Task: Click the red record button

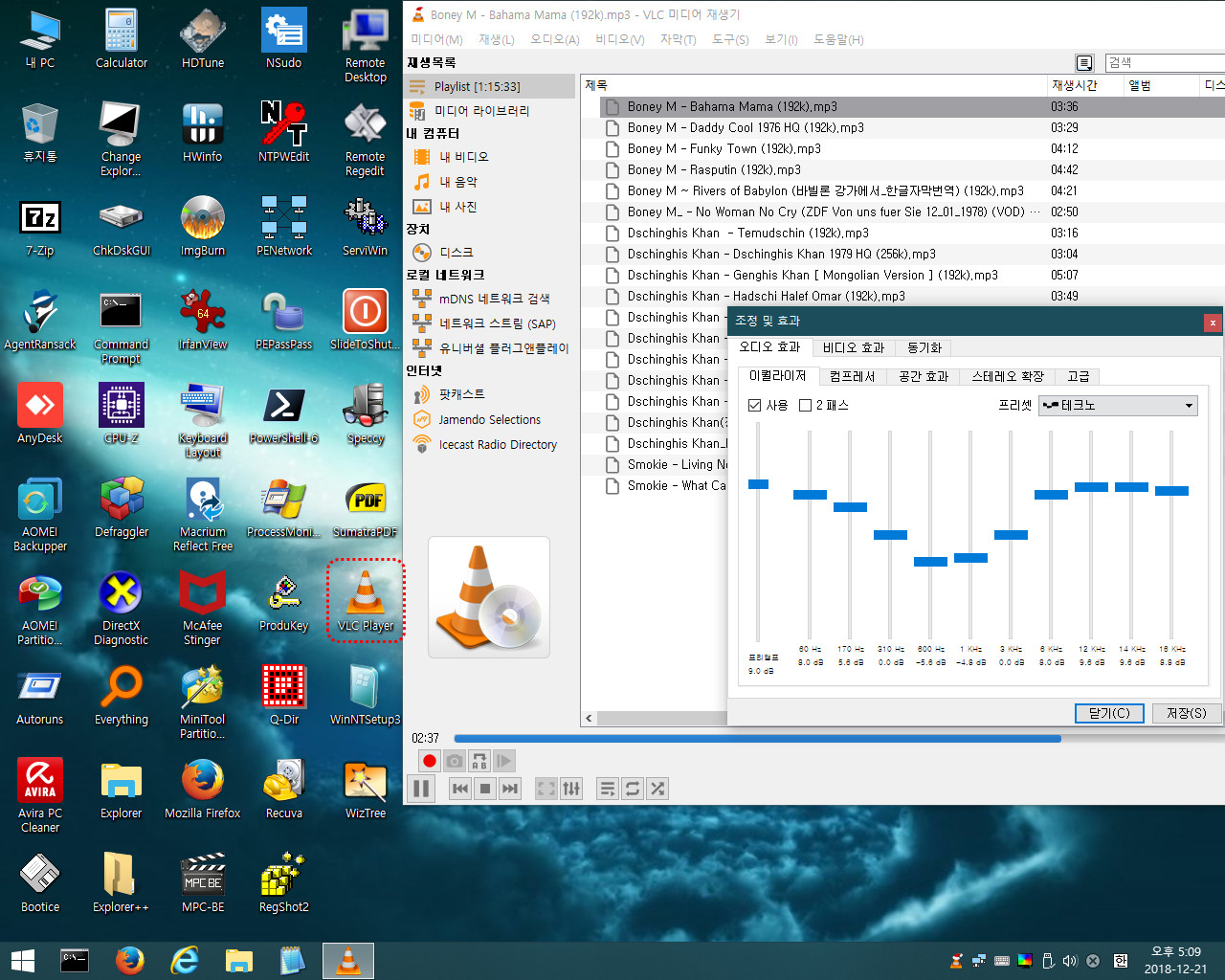Action: tap(430, 761)
